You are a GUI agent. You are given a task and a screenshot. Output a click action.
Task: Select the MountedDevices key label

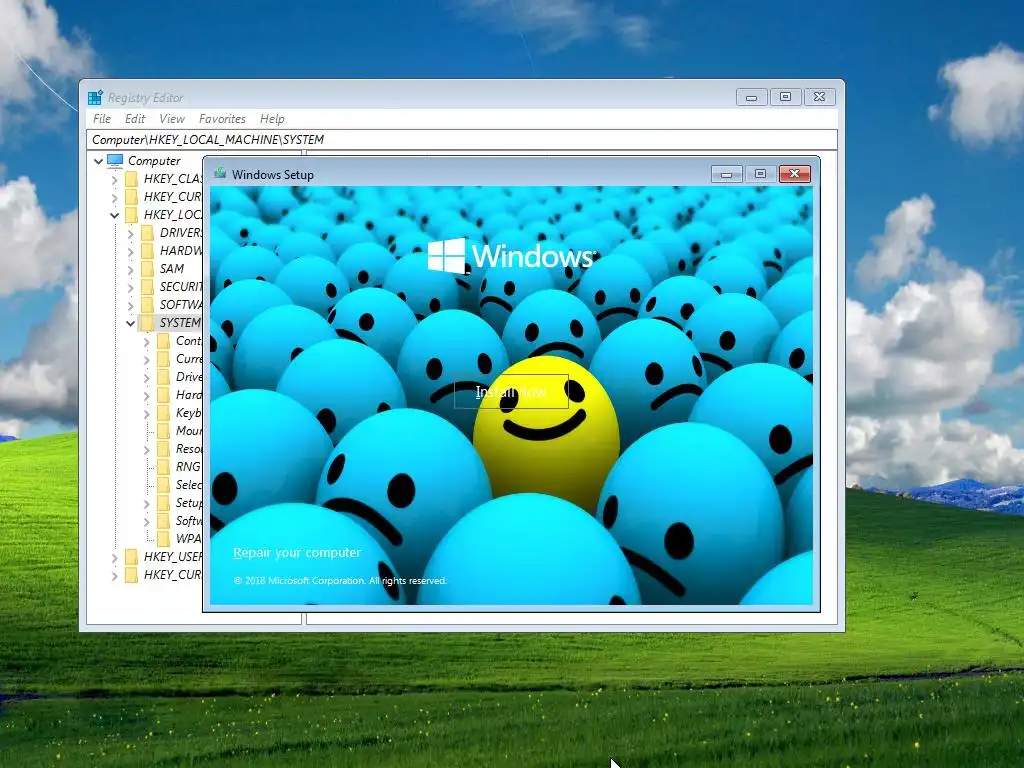pyautogui.click(x=189, y=431)
